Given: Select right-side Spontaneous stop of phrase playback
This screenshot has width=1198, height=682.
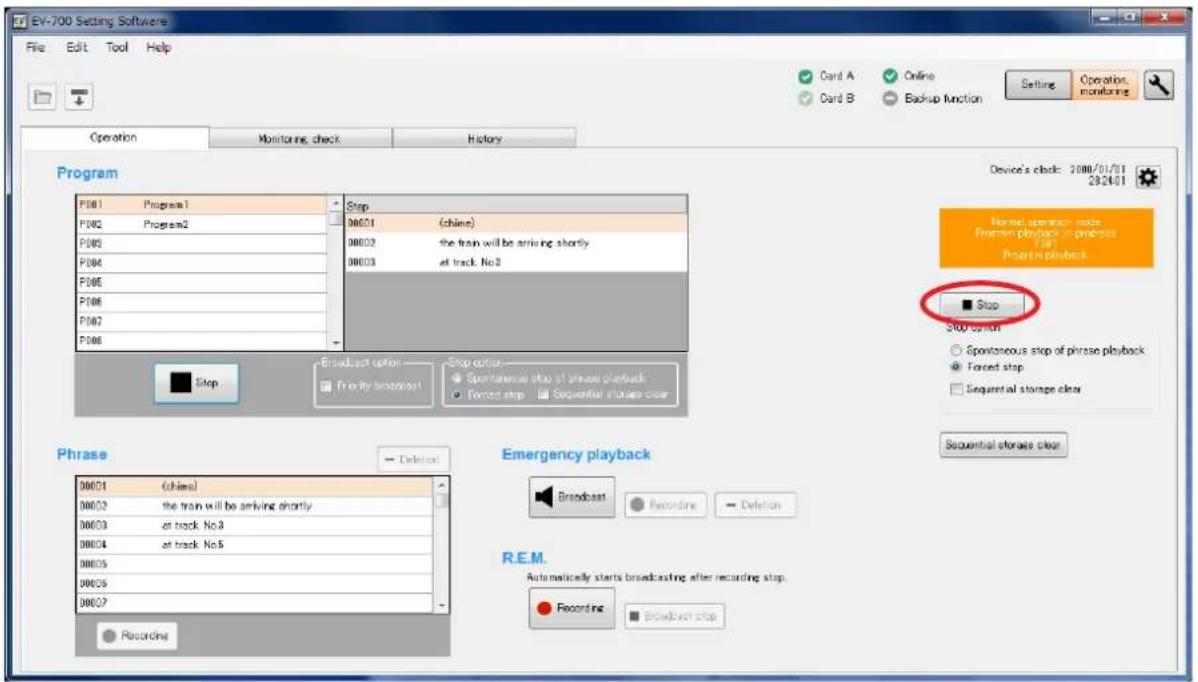Looking at the screenshot, I should (956, 351).
